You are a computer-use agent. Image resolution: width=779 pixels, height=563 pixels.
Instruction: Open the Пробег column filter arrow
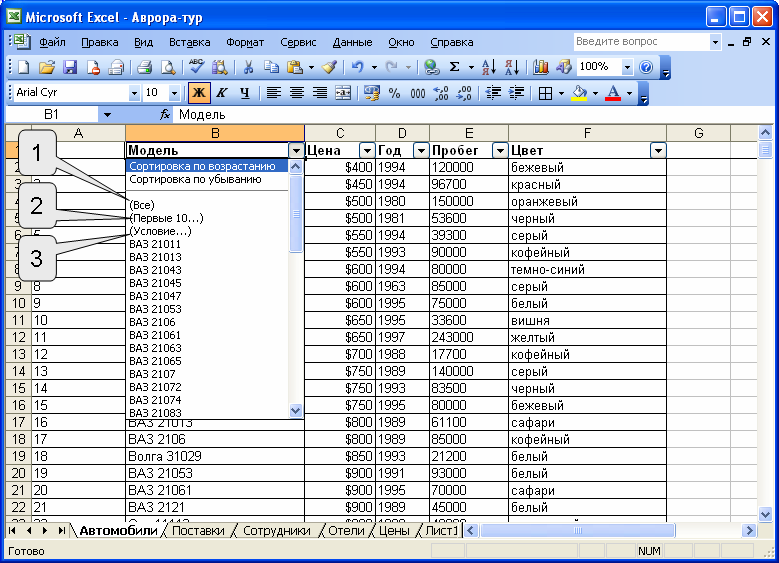coord(500,151)
